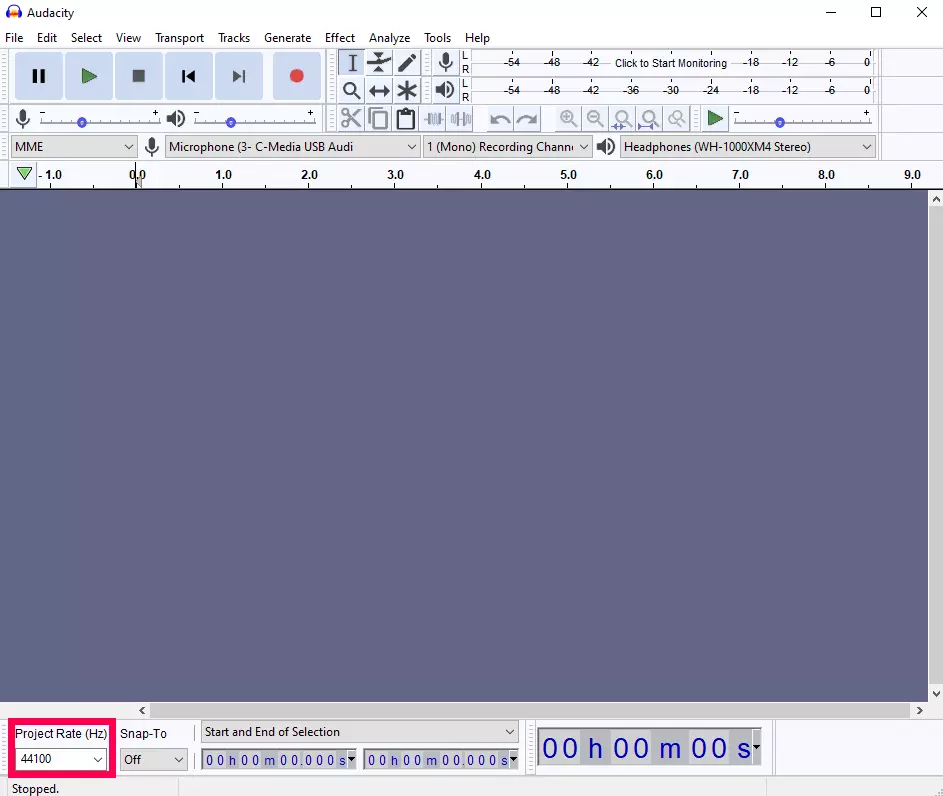Open the Start and End of Selection dropdown
This screenshot has width=943, height=796.
360,732
